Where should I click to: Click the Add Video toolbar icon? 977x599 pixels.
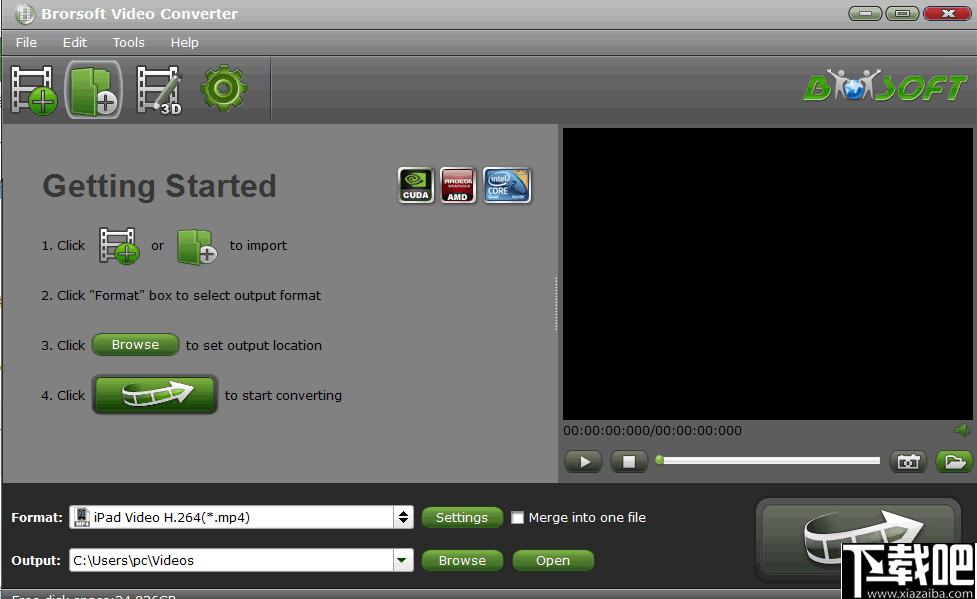[x=34, y=90]
